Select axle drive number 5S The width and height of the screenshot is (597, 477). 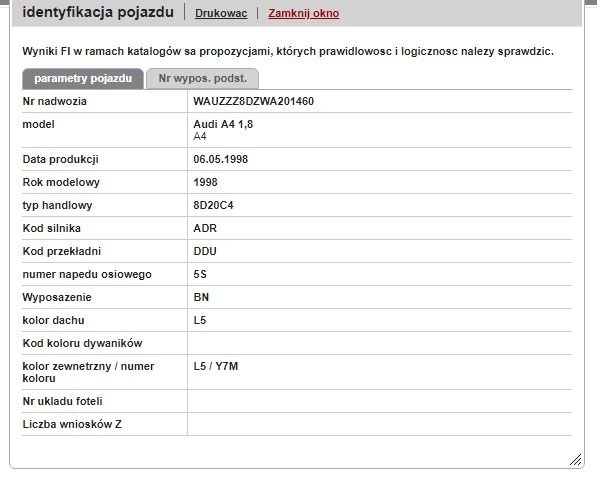[200, 274]
